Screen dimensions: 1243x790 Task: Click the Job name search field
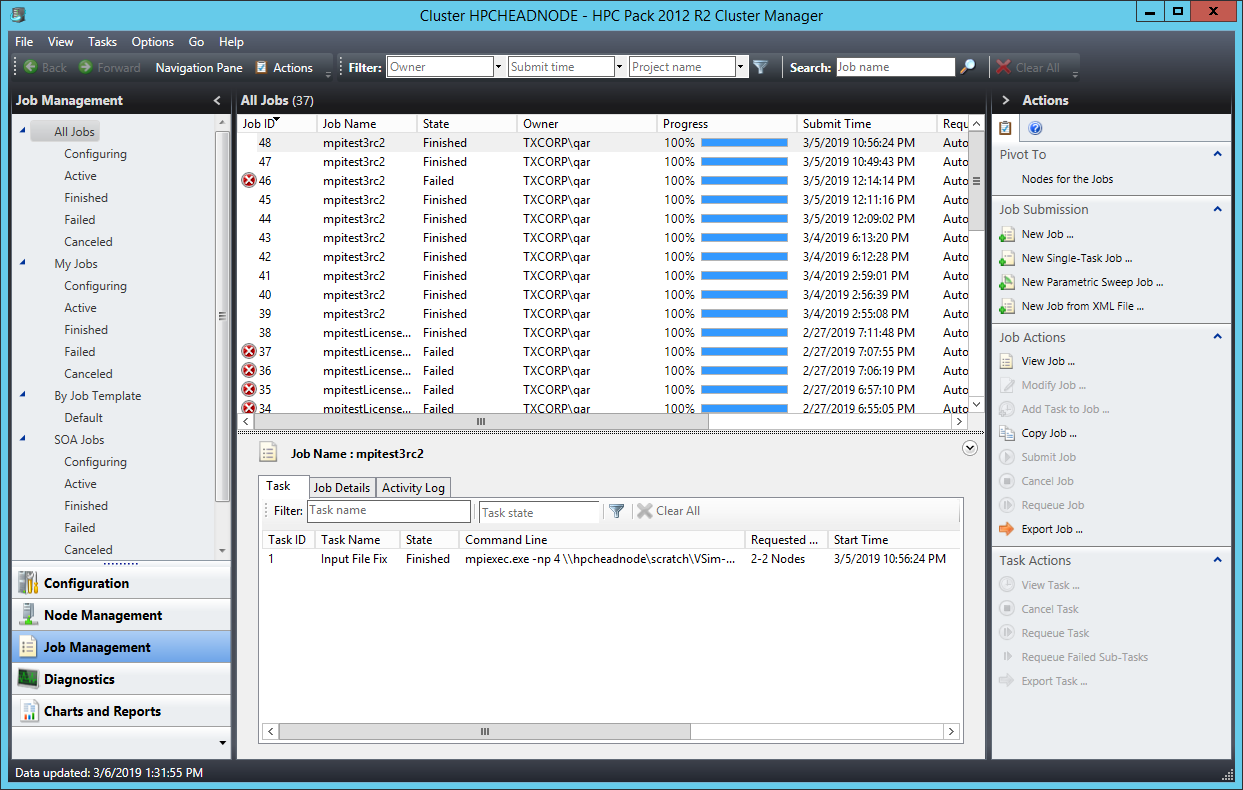(x=894, y=67)
